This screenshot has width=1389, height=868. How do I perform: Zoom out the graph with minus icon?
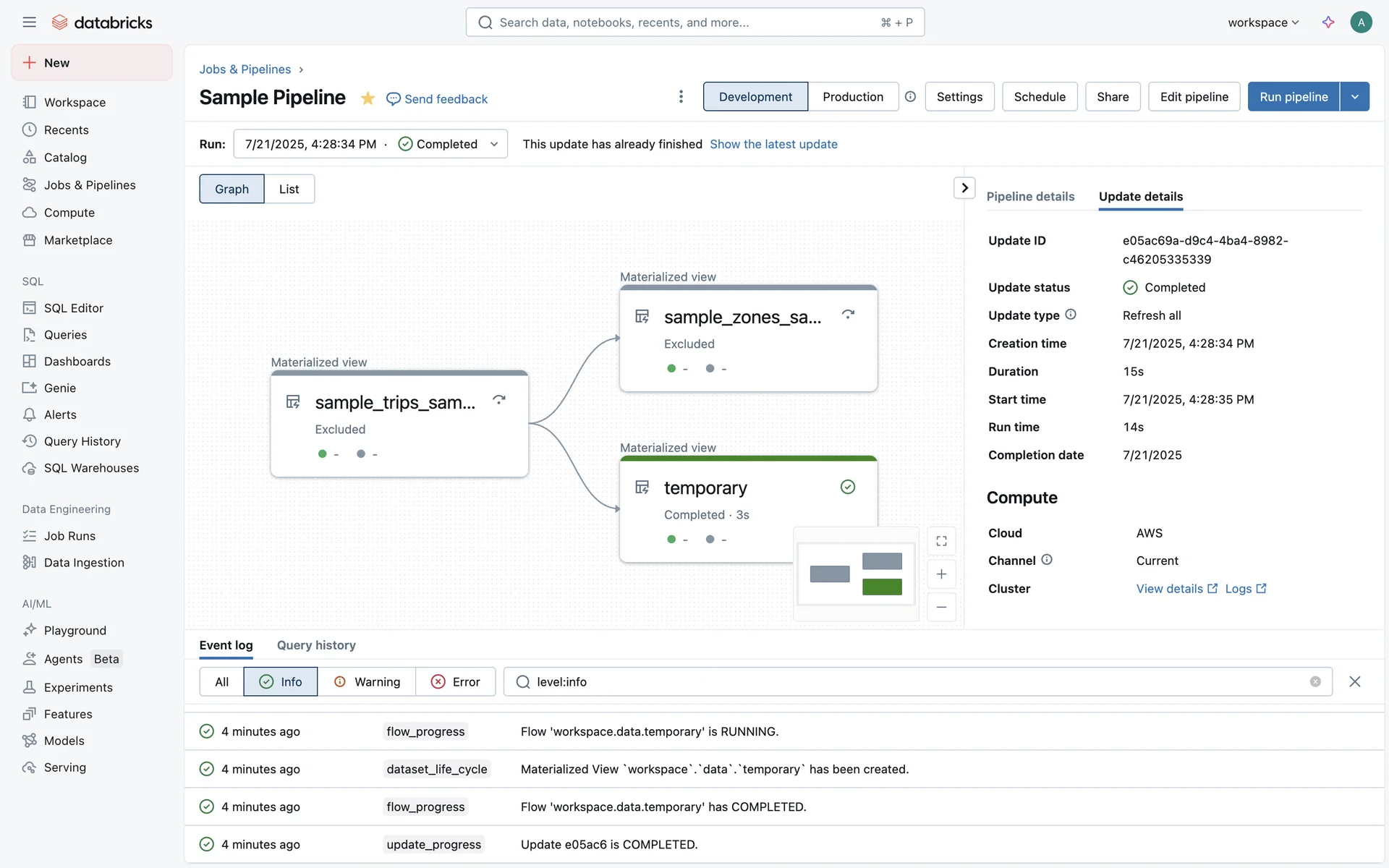tap(941, 607)
